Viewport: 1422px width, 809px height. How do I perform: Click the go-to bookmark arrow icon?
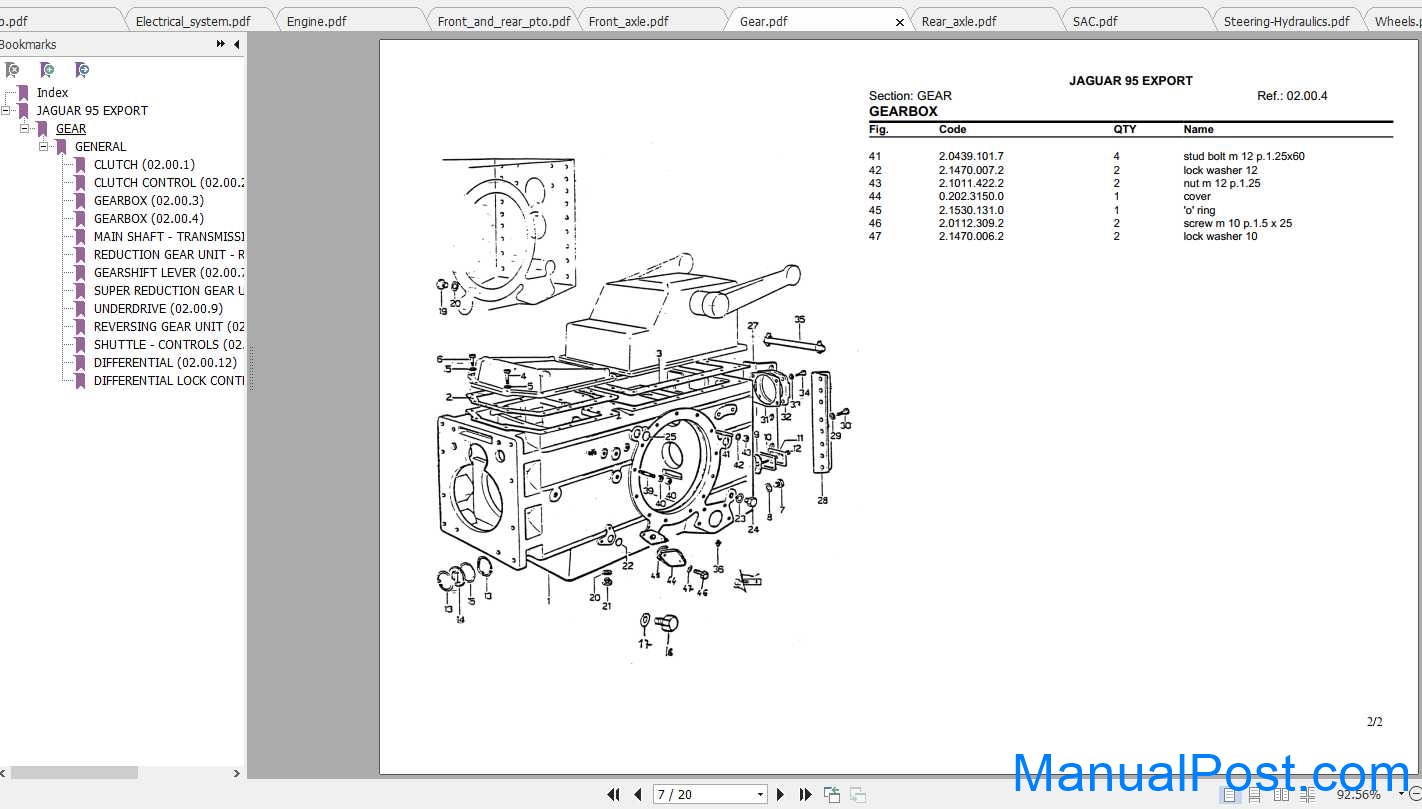click(82, 70)
